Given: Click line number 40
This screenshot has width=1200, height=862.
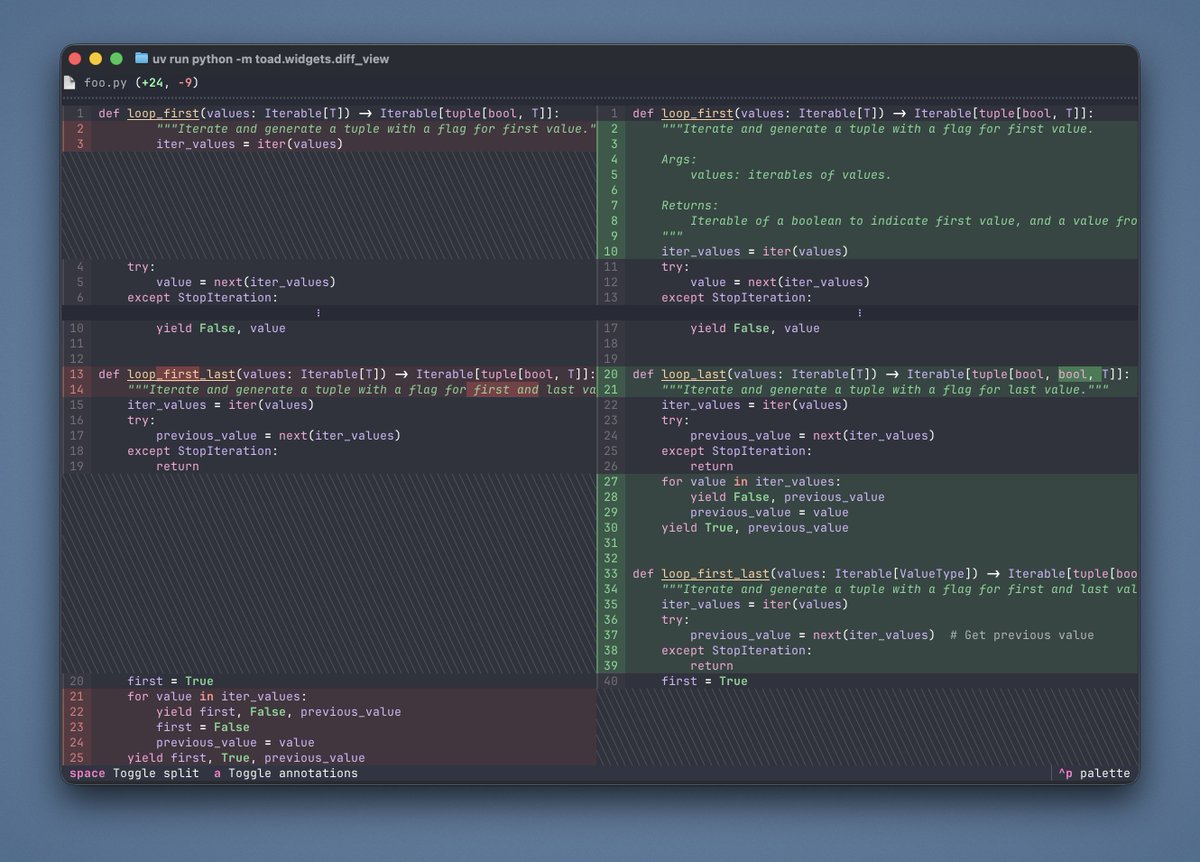Looking at the screenshot, I should pos(611,681).
